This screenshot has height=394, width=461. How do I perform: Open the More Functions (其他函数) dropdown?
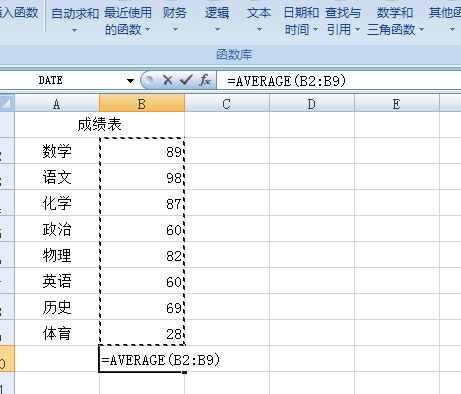pyautogui.click(x=445, y=21)
